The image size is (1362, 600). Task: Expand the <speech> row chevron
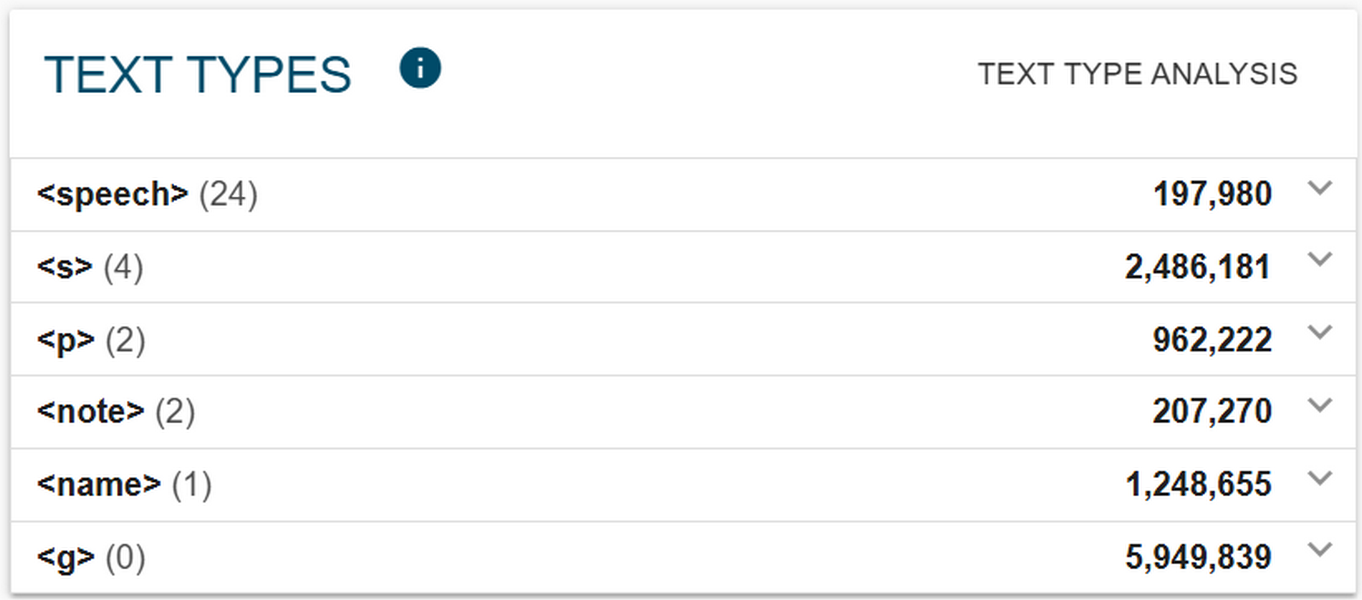click(x=1323, y=190)
